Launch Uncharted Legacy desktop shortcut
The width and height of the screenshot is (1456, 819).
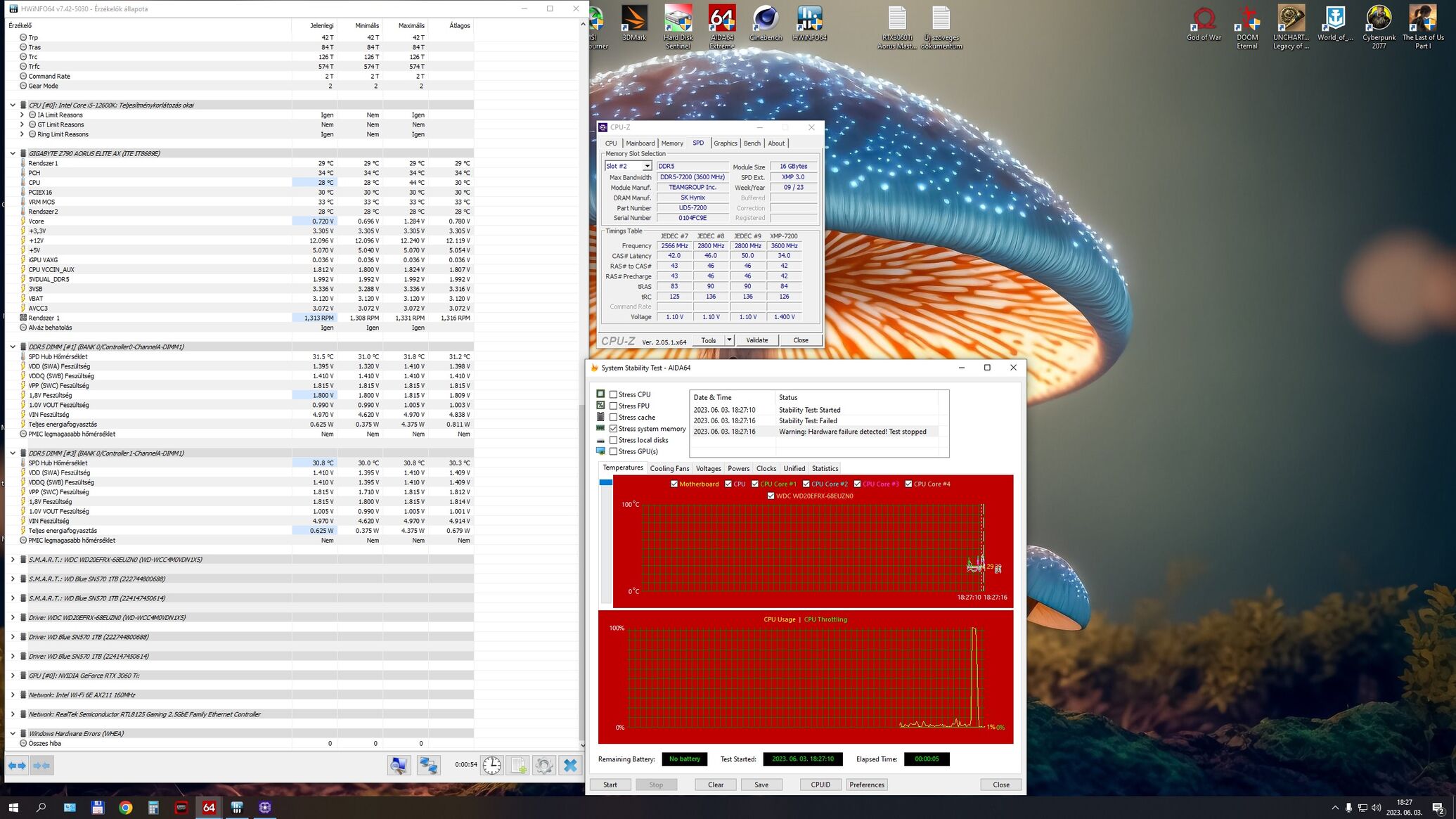pyautogui.click(x=1291, y=27)
